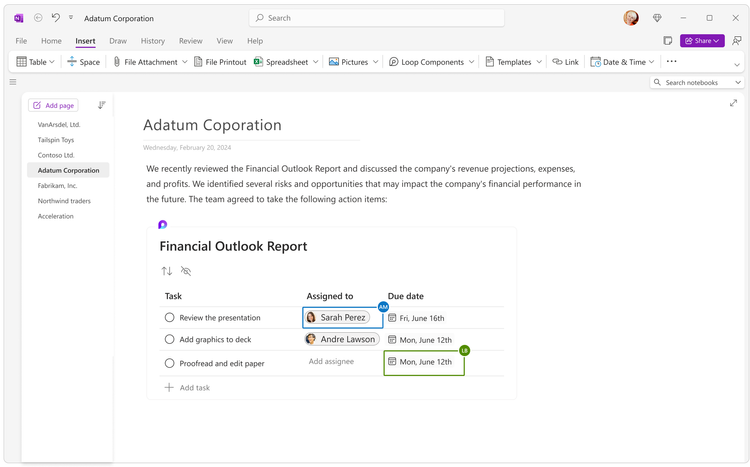Click the Share button
This screenshot has height=467, width=750.
pos(702,41)
